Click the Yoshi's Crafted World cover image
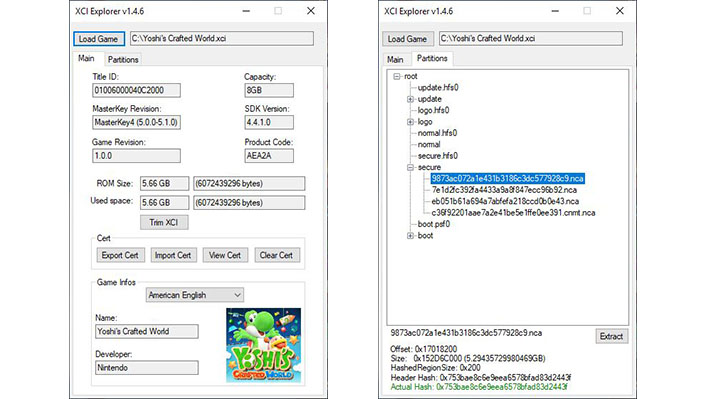Image resolution: width=710 pixels, height=399 pixels. click(x=264, y=346)
